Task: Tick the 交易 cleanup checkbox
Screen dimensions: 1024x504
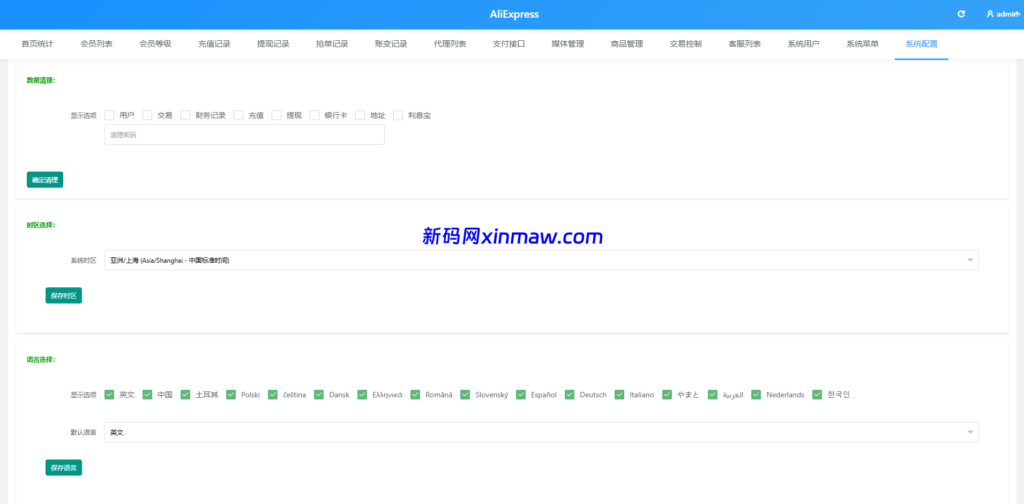Action: (148, 115)
